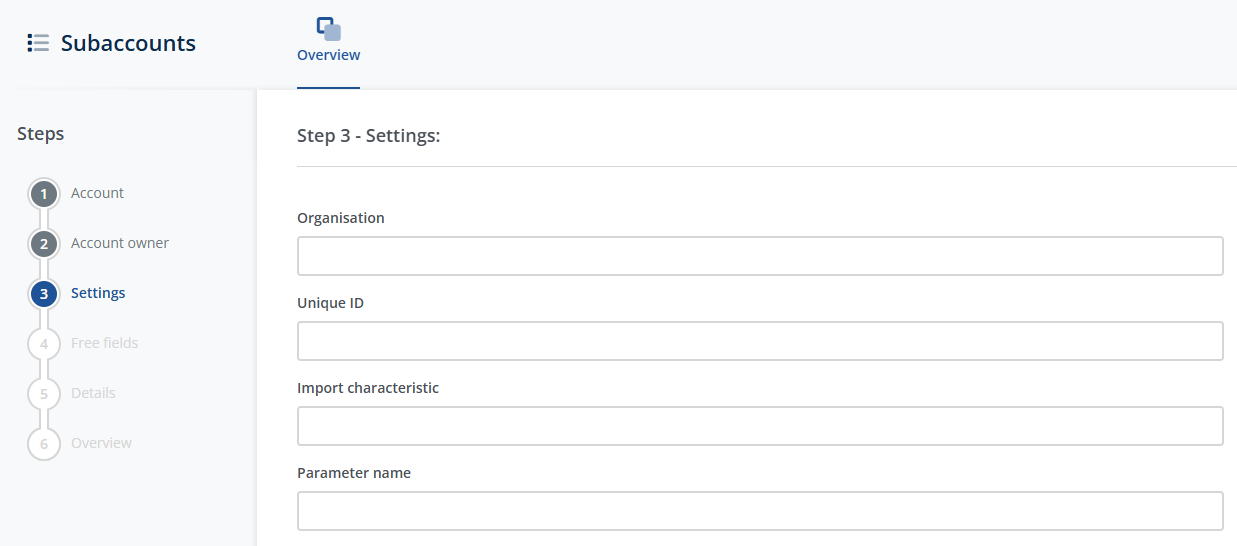This screenshot has height=546, width=1237.
Task: Click step number 6 circle
Action: 44,444
